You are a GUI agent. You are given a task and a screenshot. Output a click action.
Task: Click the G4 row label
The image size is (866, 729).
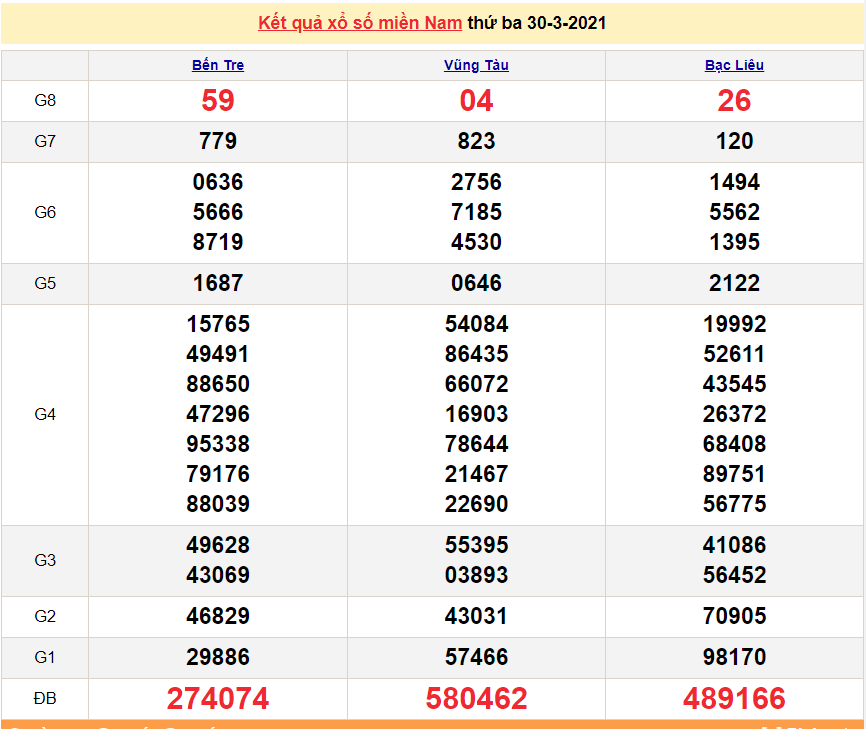coord(45,414)
